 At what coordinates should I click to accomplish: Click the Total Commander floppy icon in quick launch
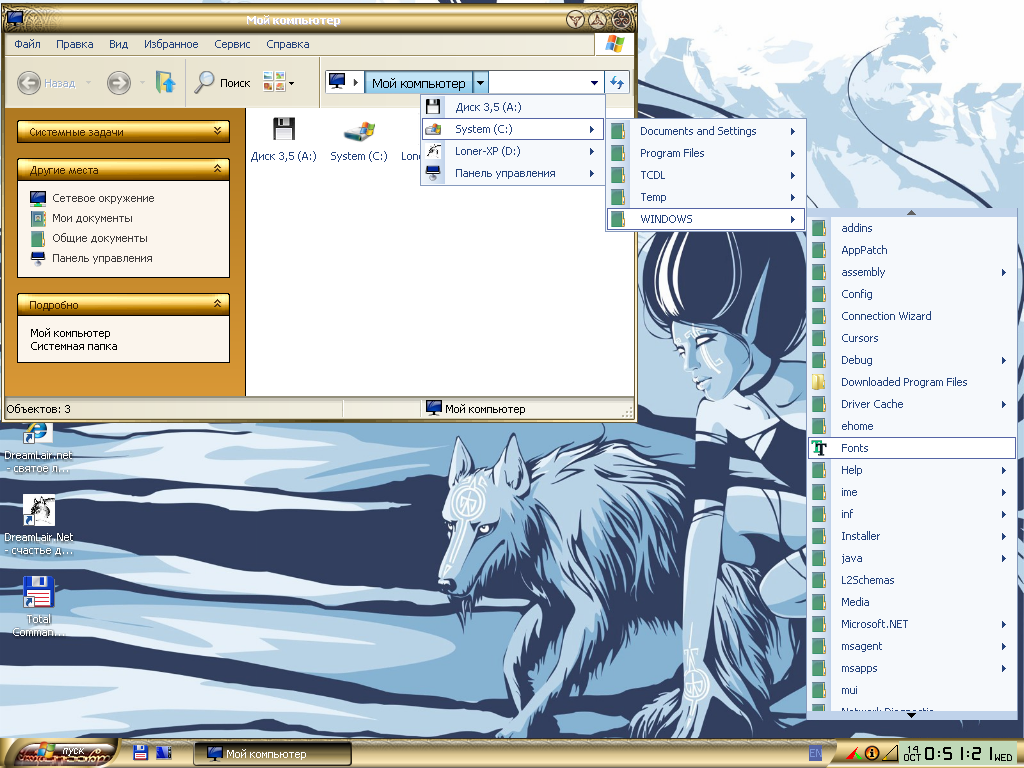(141, 752)
